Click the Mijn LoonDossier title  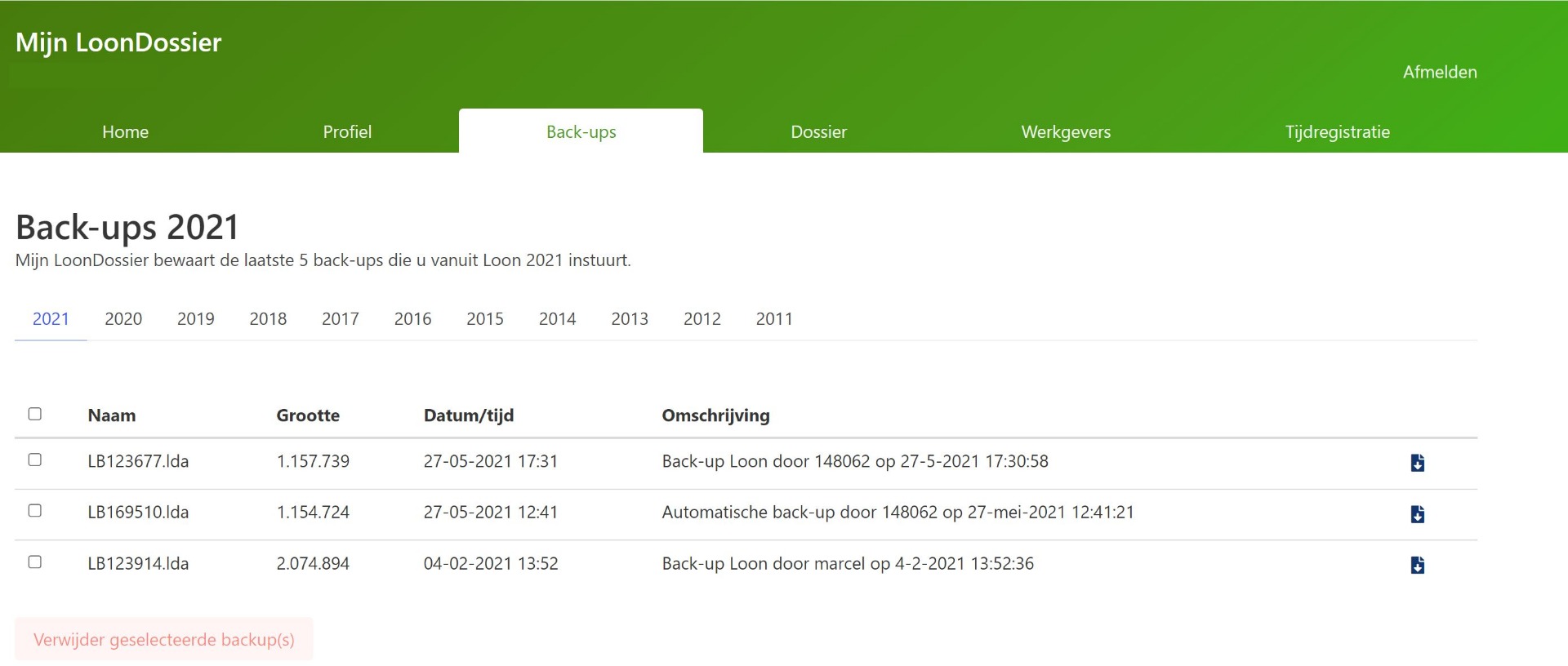[x=118, y=42]
